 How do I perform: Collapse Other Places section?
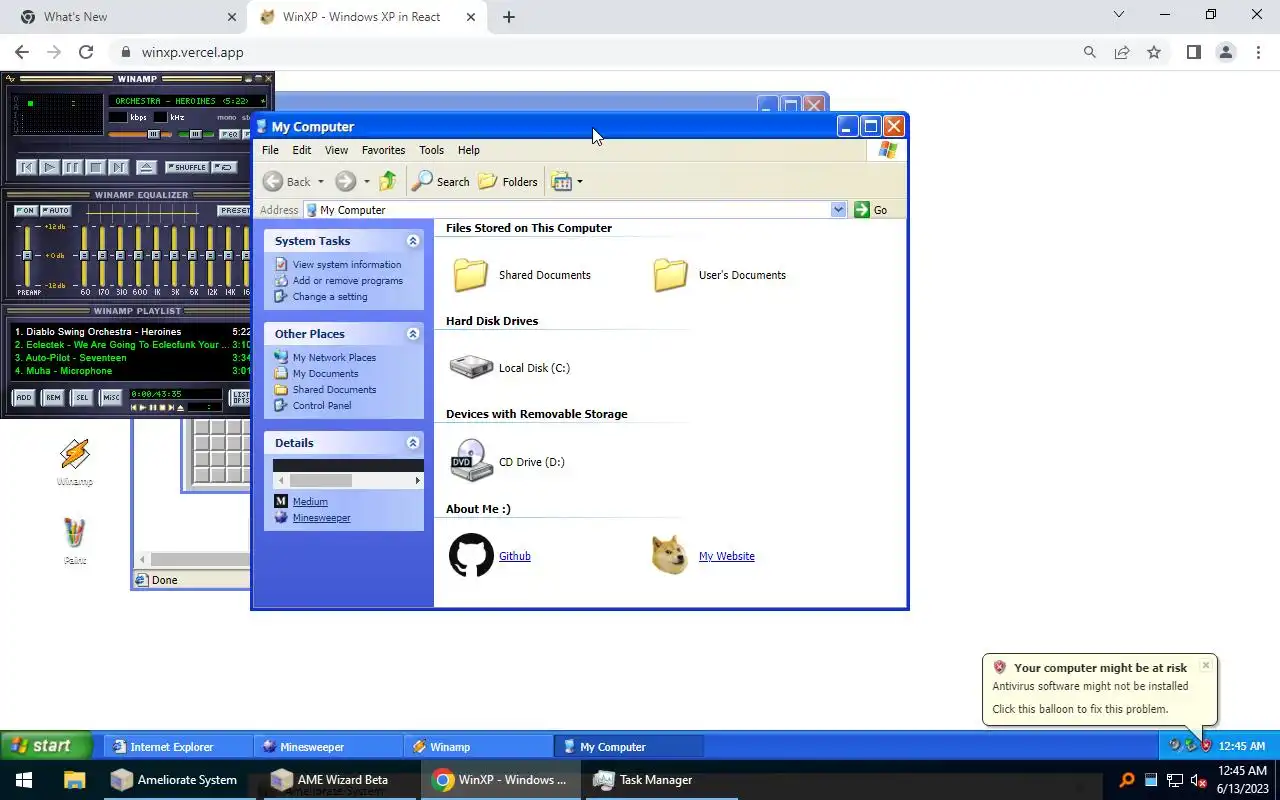pos(413,334)
